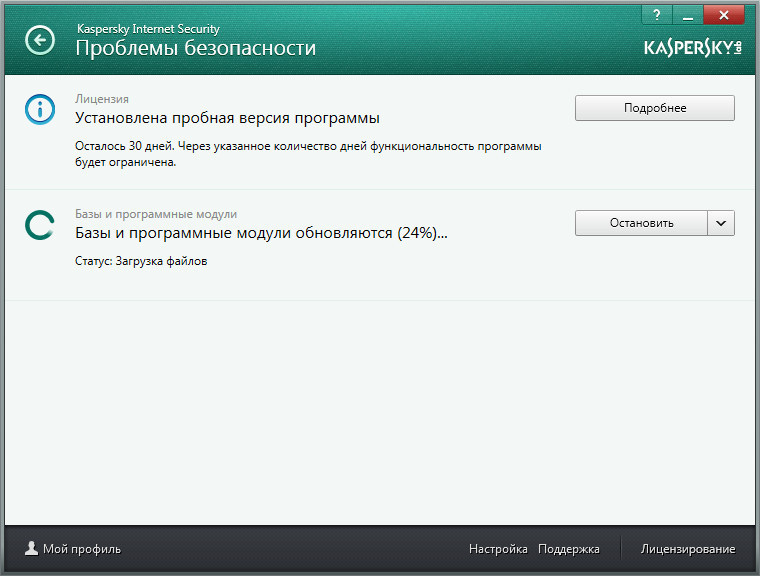Click the gray Базы и программные модули label

tap(156, 214)
